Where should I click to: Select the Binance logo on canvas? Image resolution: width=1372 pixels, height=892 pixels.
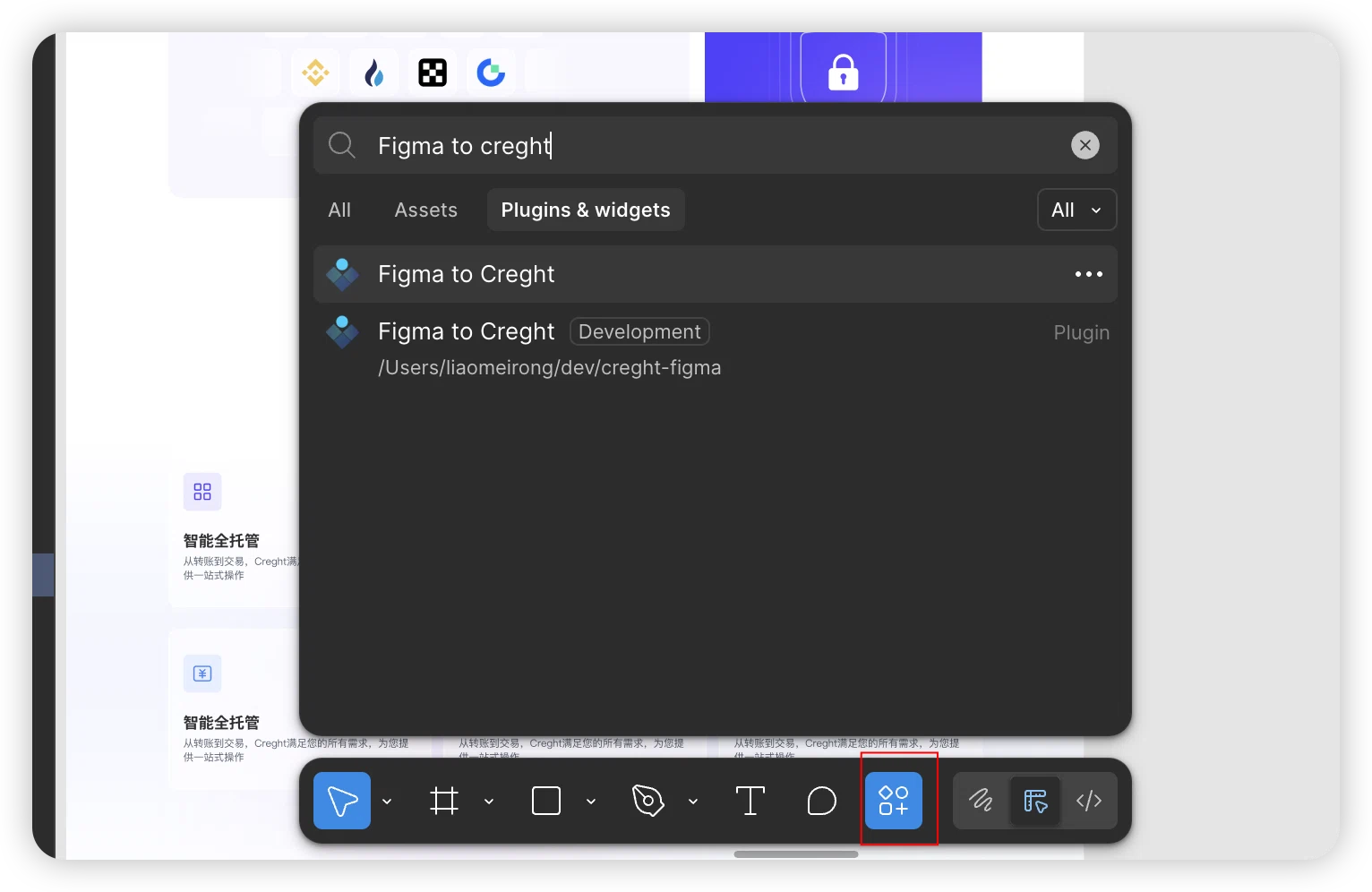[x=315, y=73]
